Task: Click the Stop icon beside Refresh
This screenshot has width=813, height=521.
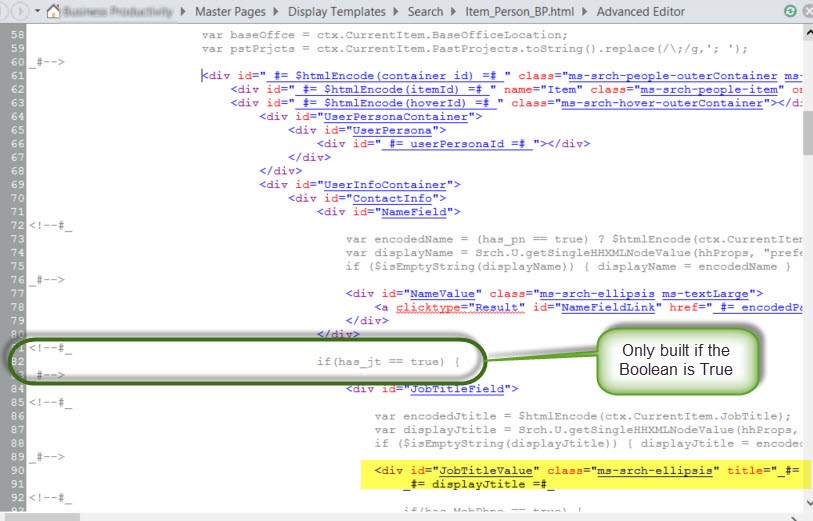Action: (807, 12)
